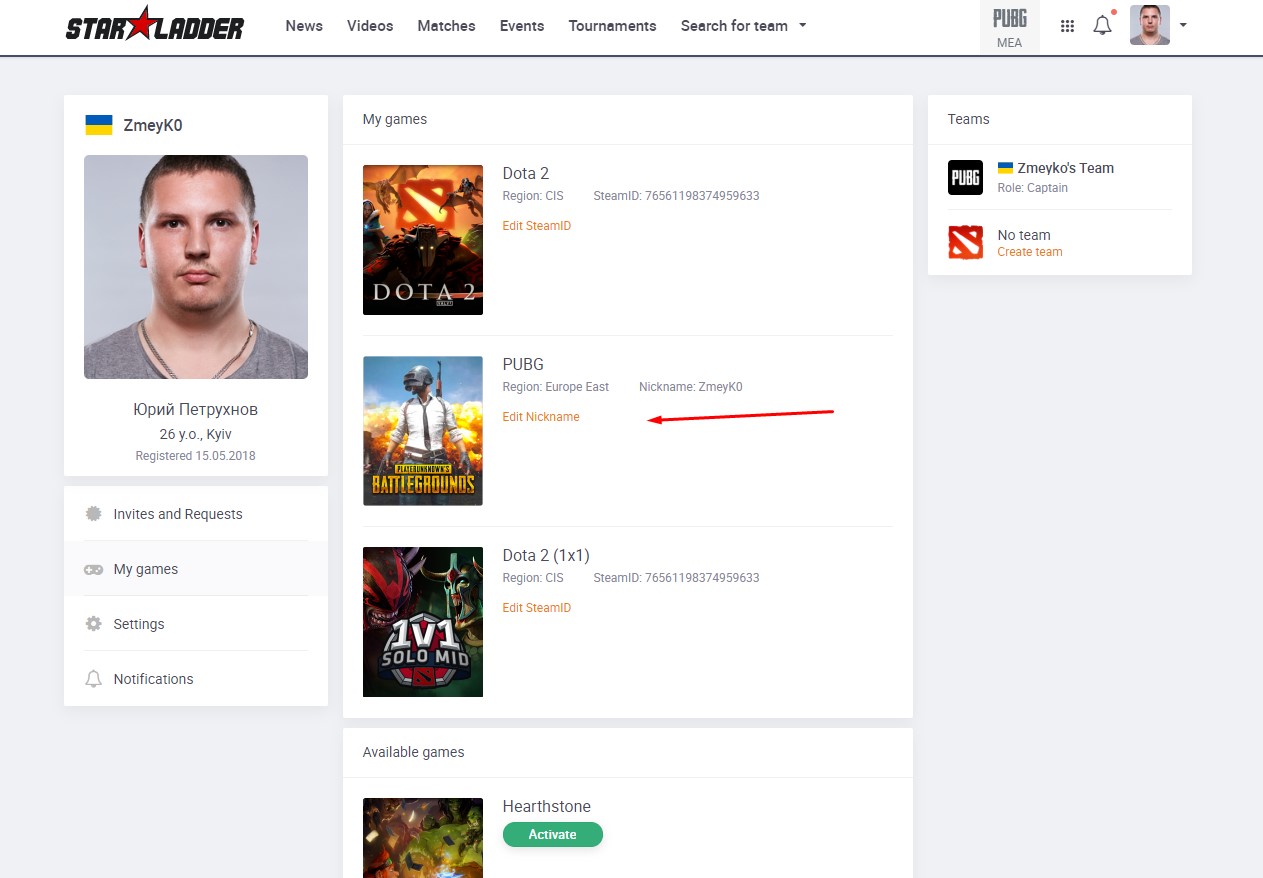
Task: Click the PUBG Battlegrounds cover image
Action: (x=423, y=431)
